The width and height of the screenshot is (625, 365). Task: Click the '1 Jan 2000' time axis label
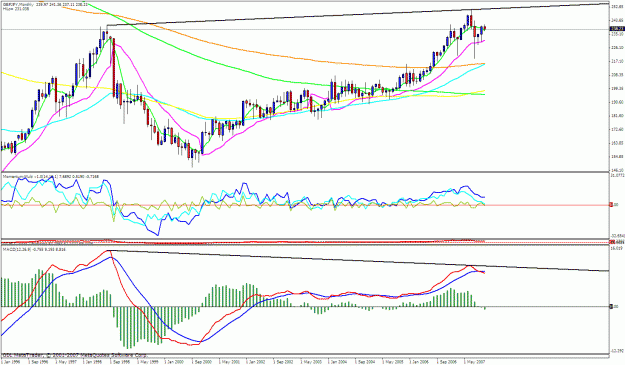coord(175,361)
